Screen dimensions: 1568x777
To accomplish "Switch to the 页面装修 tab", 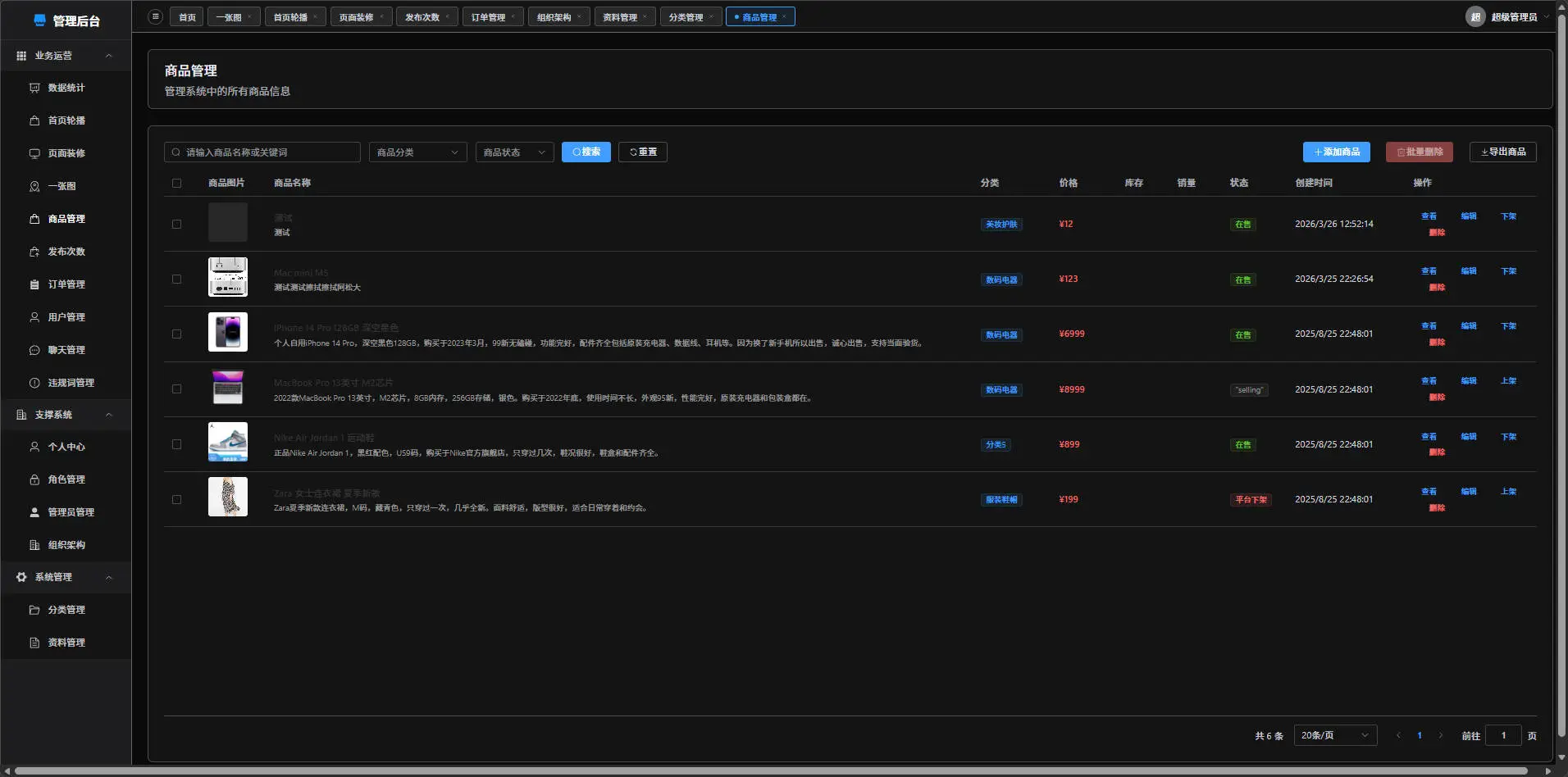I will point(356,17).
